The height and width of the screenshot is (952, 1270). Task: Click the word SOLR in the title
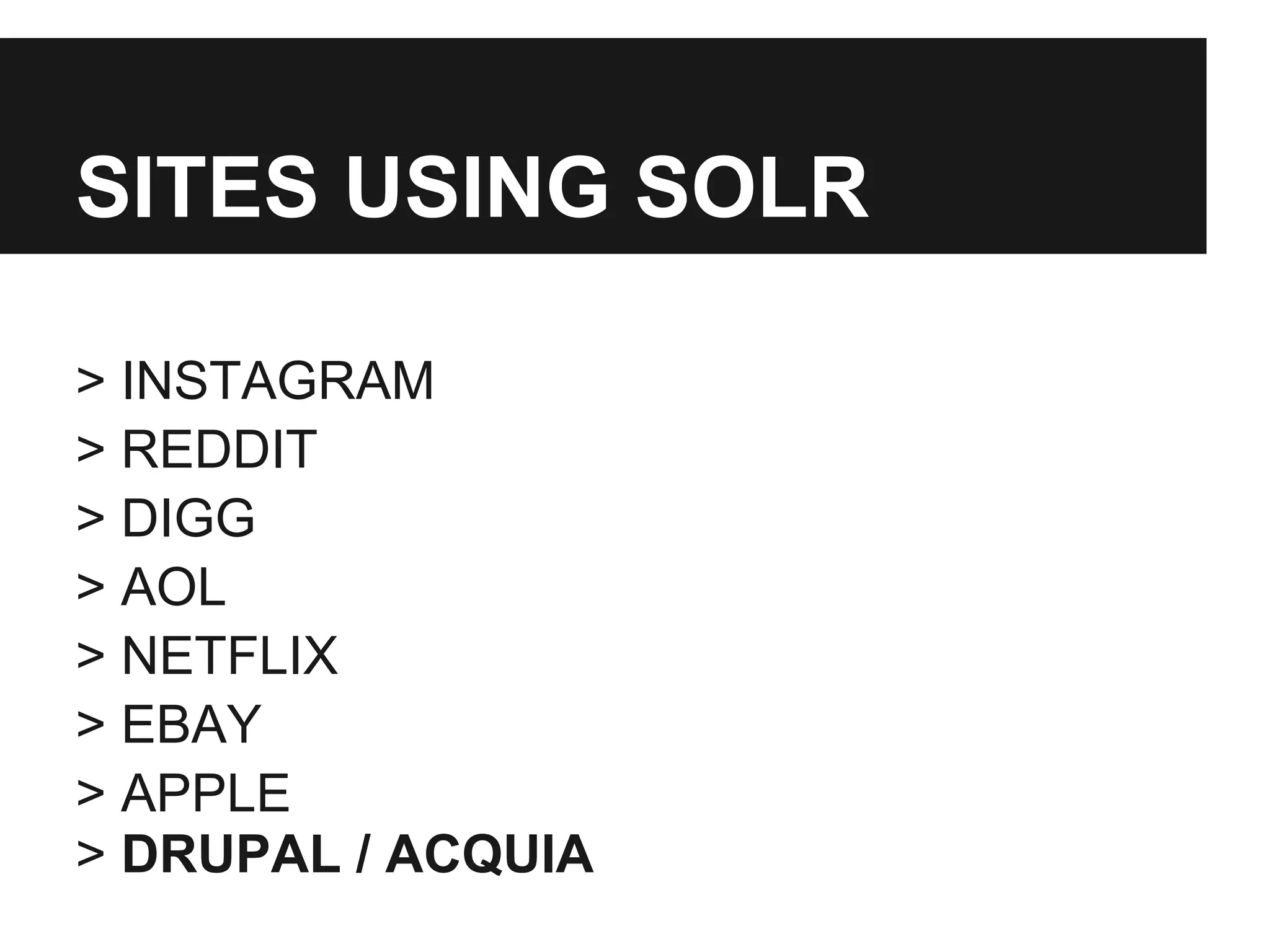[x=752, y=187]
